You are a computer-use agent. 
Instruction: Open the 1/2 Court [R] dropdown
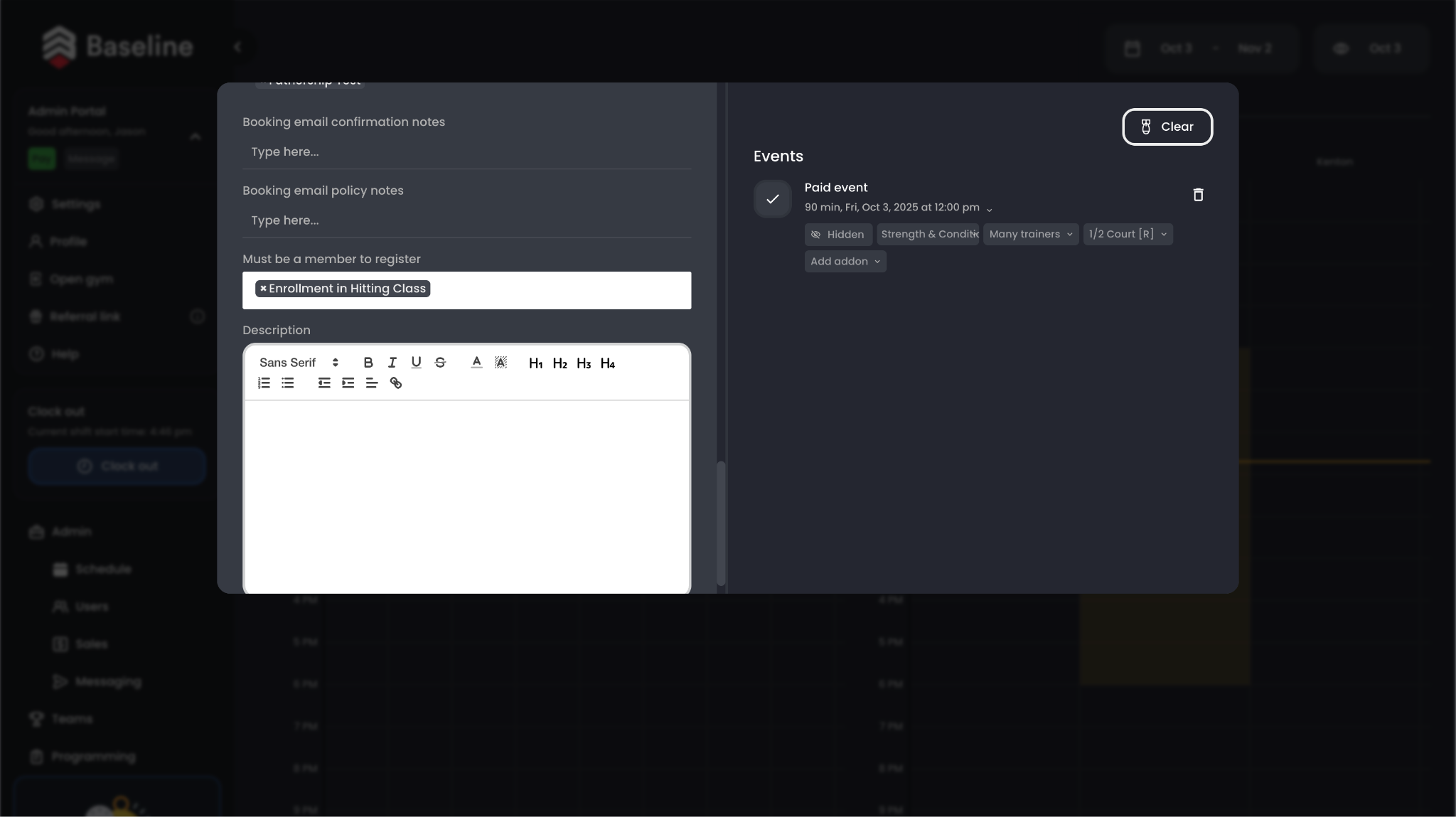point(1128,235)
